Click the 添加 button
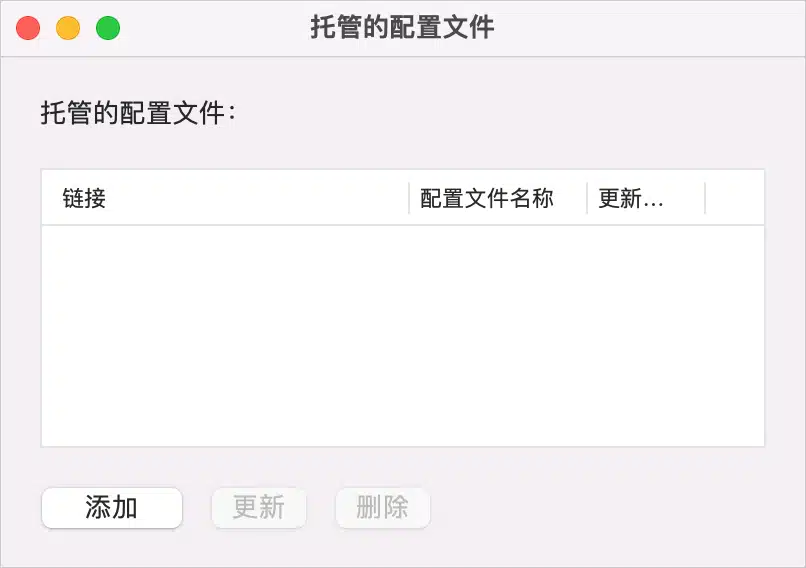806x568 pixels. (112, 508)
